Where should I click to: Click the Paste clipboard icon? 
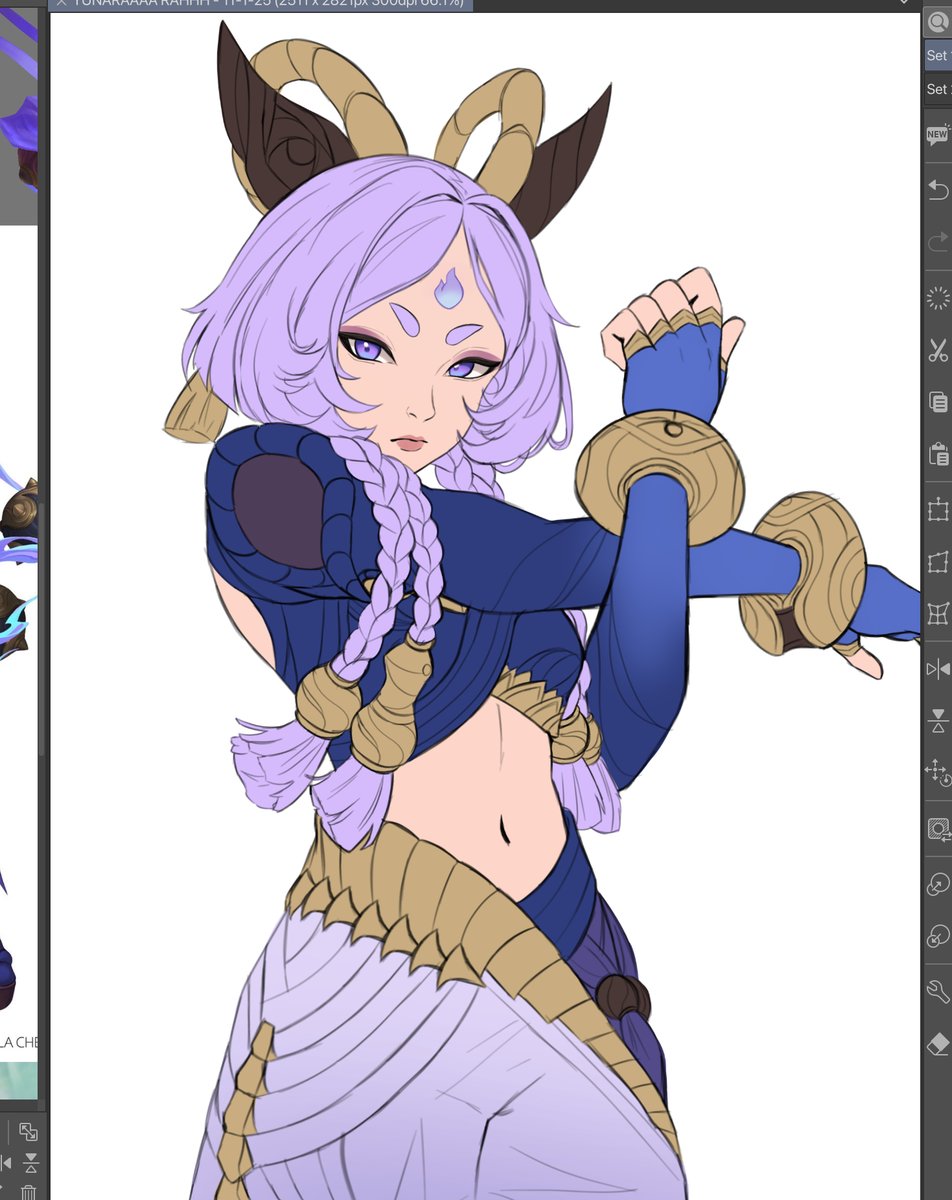click(937, 455)
